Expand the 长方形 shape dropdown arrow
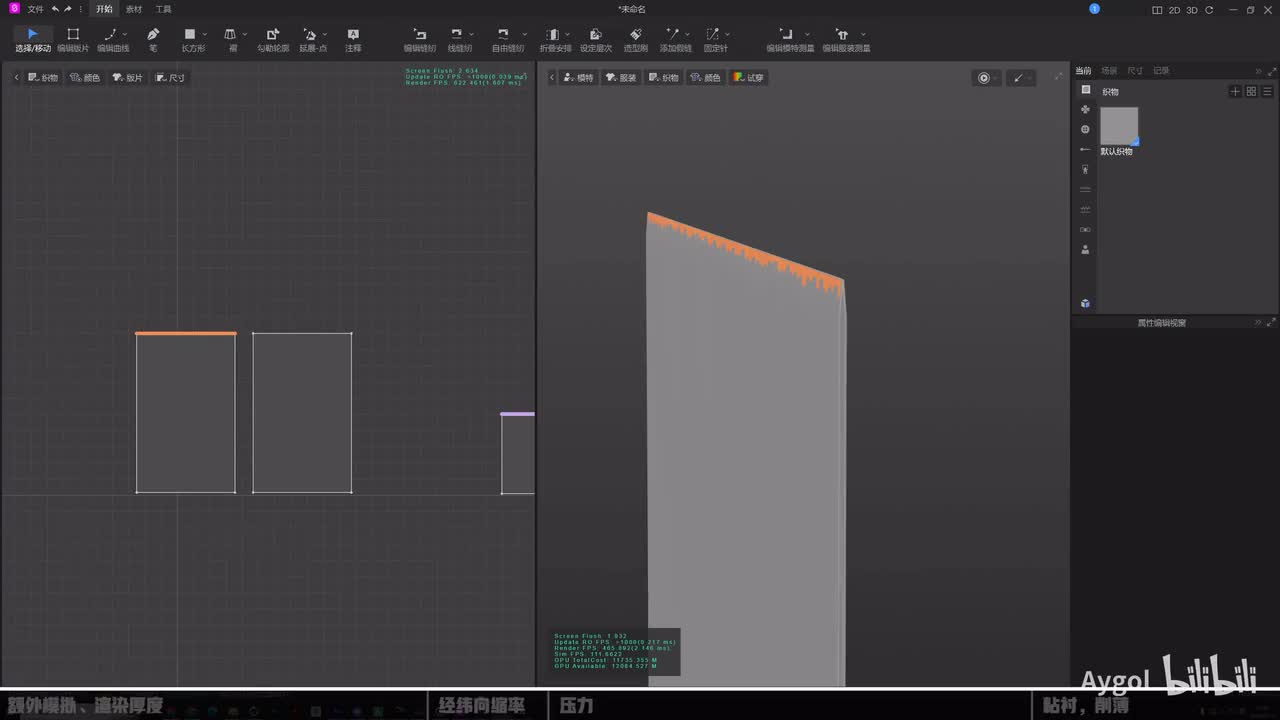The image size is (1280, 720). pyautogui.click(x=205, y=34)
